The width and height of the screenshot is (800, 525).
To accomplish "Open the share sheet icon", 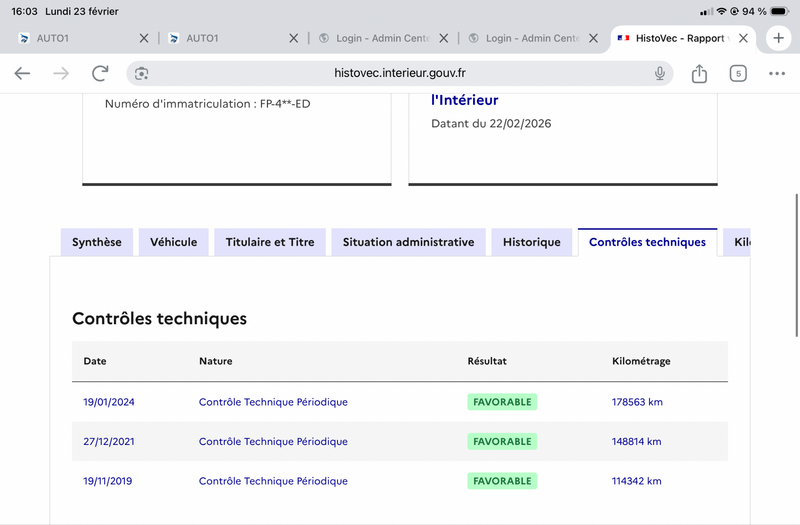I will click(699, 73).
